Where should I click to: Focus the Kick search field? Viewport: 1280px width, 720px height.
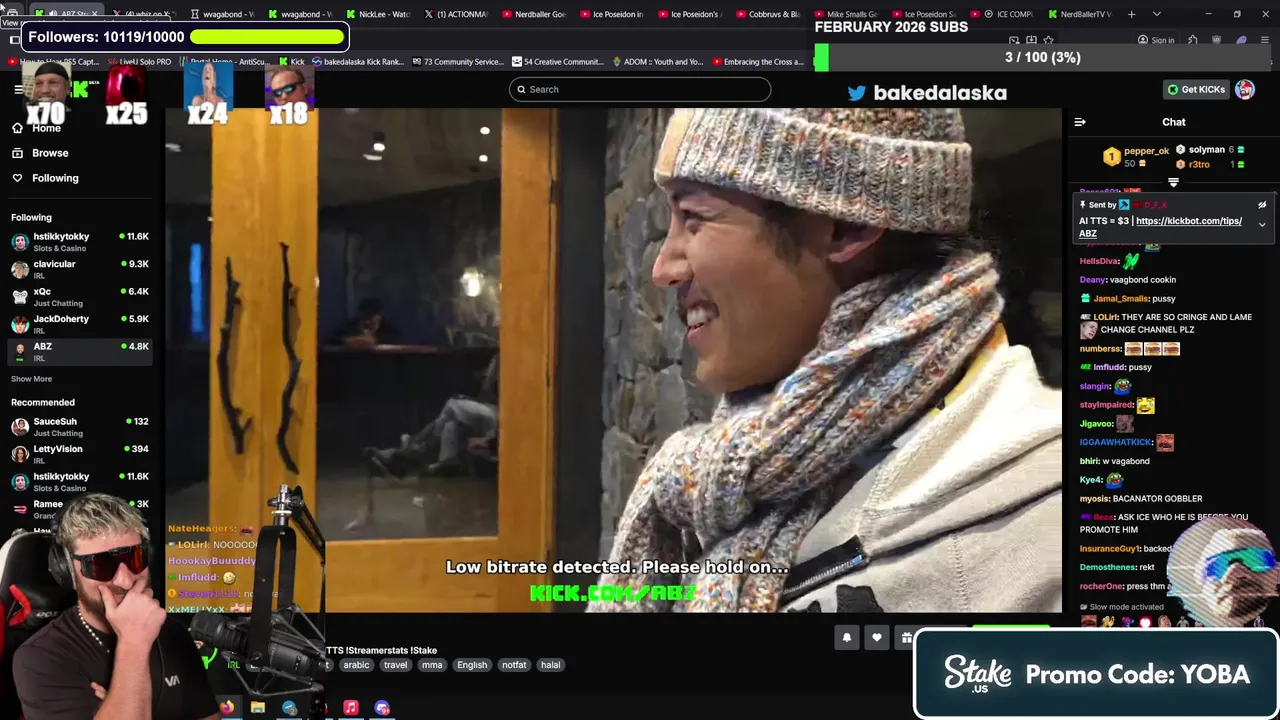pos(640,89)
